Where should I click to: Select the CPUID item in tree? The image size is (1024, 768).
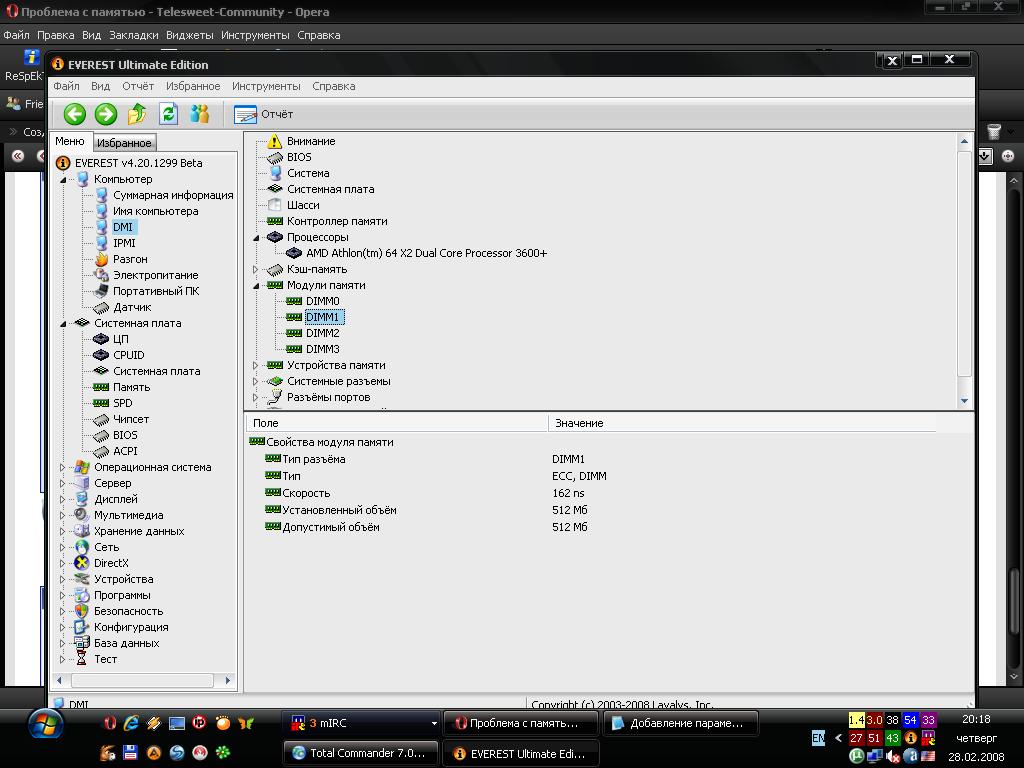[128, 355]
